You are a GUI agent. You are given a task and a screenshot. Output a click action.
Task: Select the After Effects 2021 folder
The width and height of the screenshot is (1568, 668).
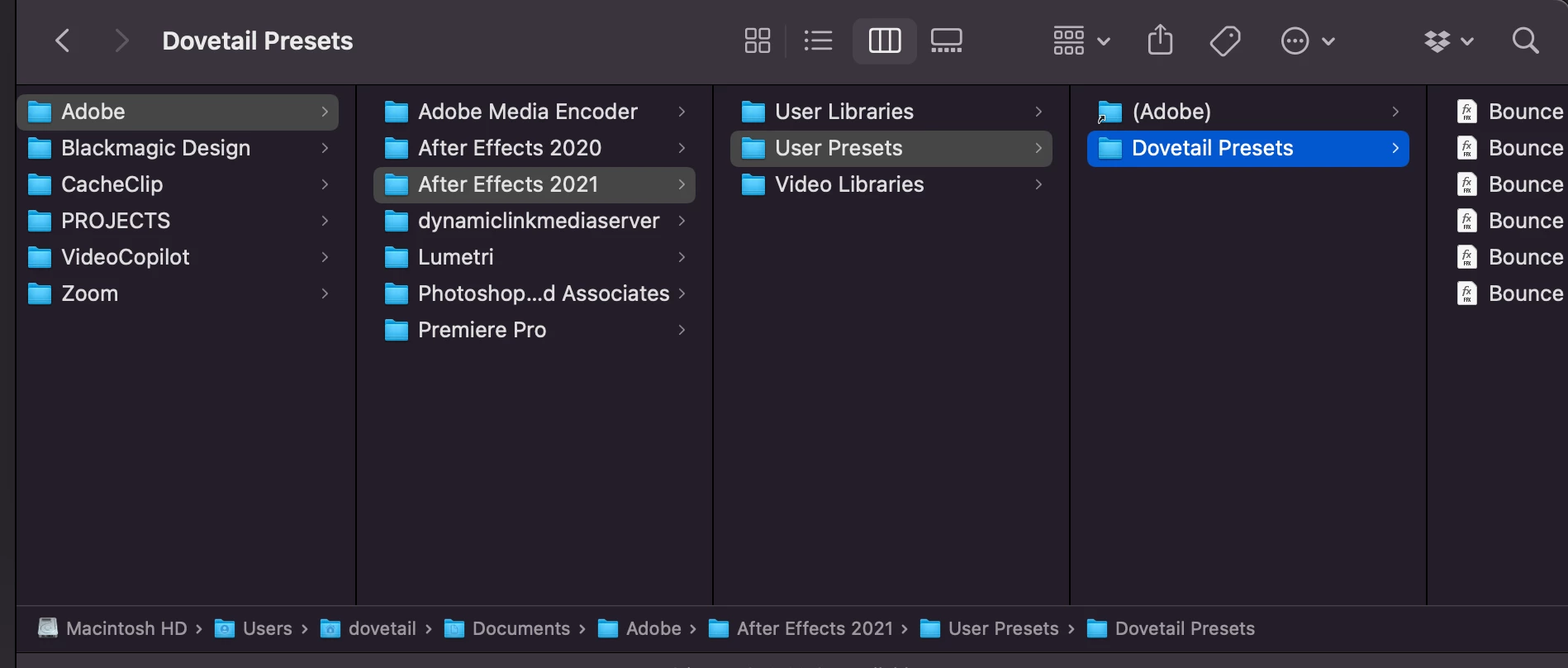535,184
